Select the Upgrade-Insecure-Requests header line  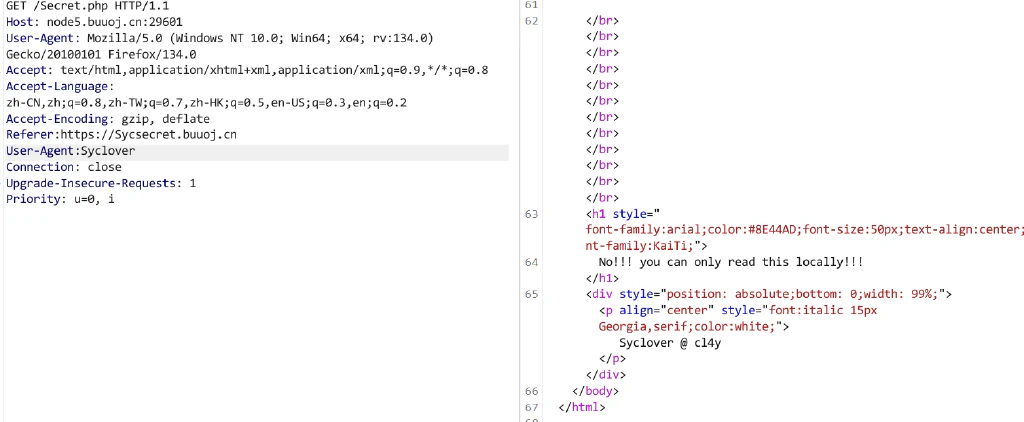point(101,184)
